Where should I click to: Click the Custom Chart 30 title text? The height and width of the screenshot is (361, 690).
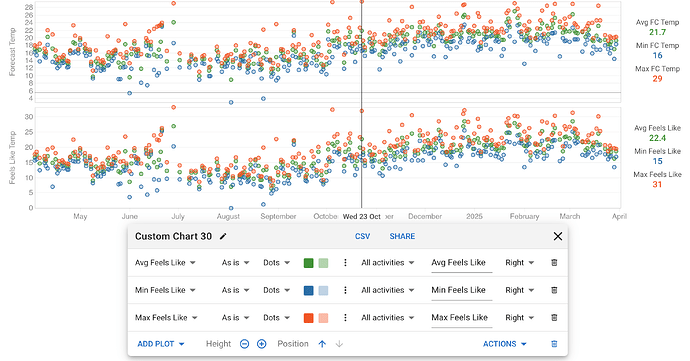pos(173,236)
